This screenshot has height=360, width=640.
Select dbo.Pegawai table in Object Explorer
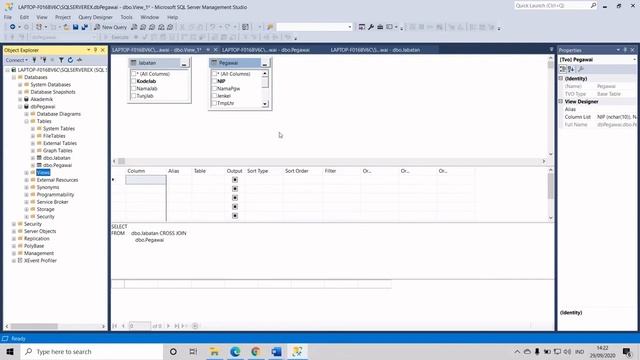57,165
